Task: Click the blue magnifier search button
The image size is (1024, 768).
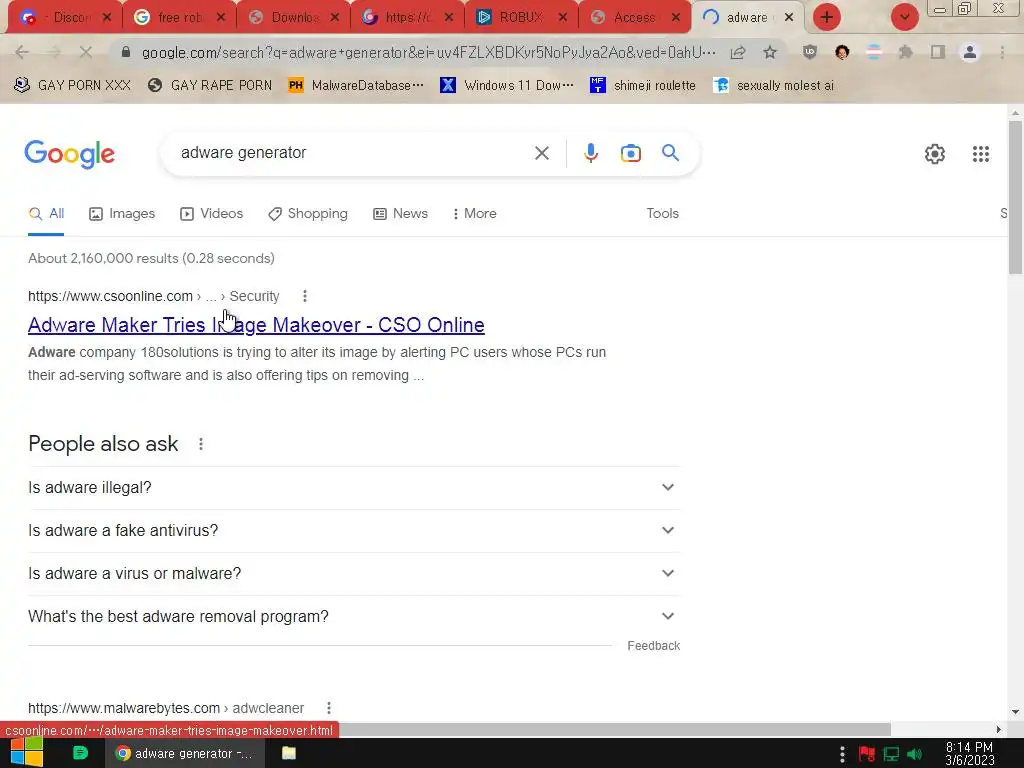Action: tap(670, 153)
